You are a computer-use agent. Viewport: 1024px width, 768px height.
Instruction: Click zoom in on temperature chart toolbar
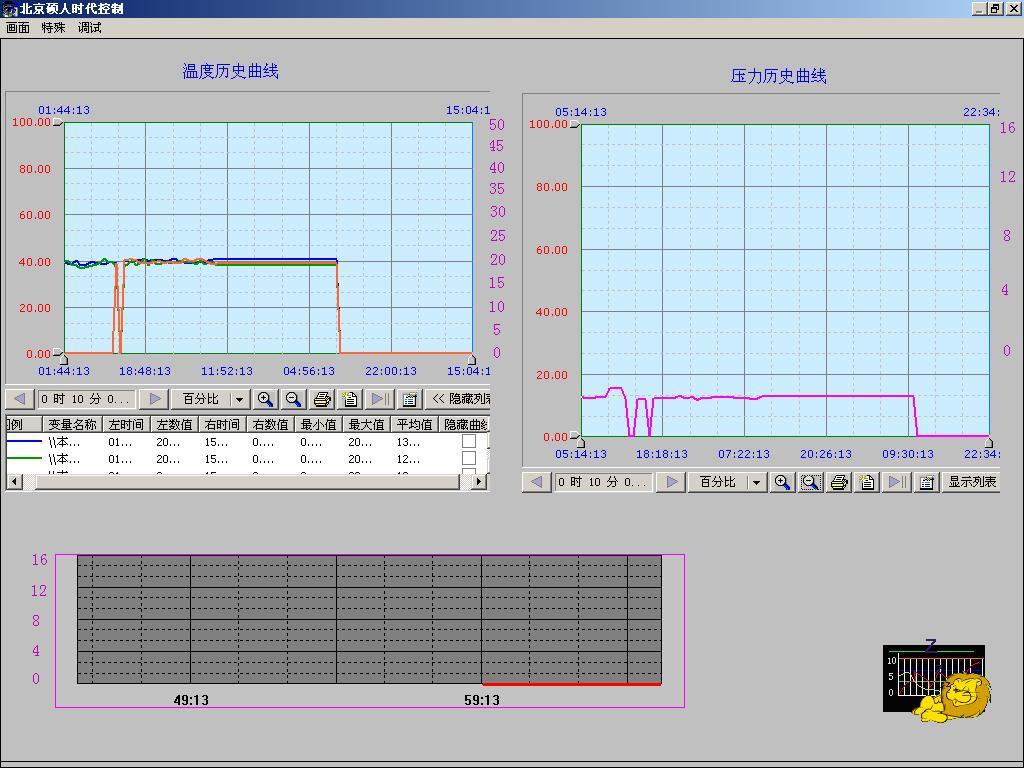pos(265,399)
